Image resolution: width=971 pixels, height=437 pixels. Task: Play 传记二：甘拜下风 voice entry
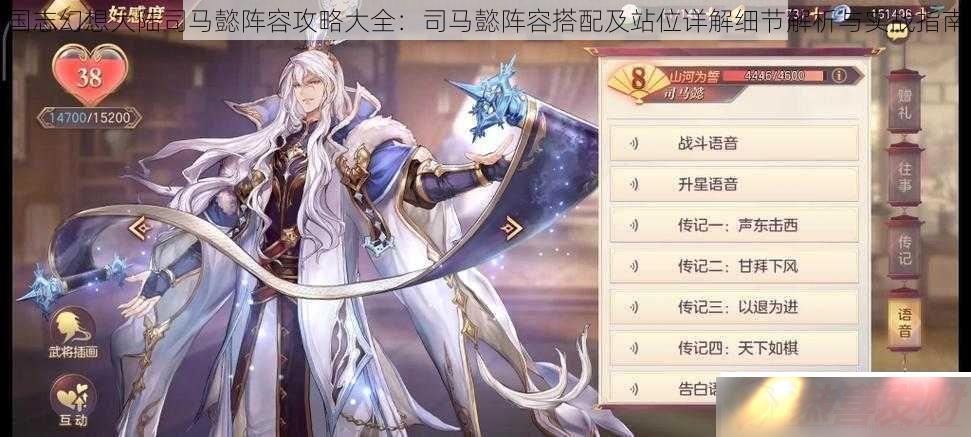click(x=734, y=267)
